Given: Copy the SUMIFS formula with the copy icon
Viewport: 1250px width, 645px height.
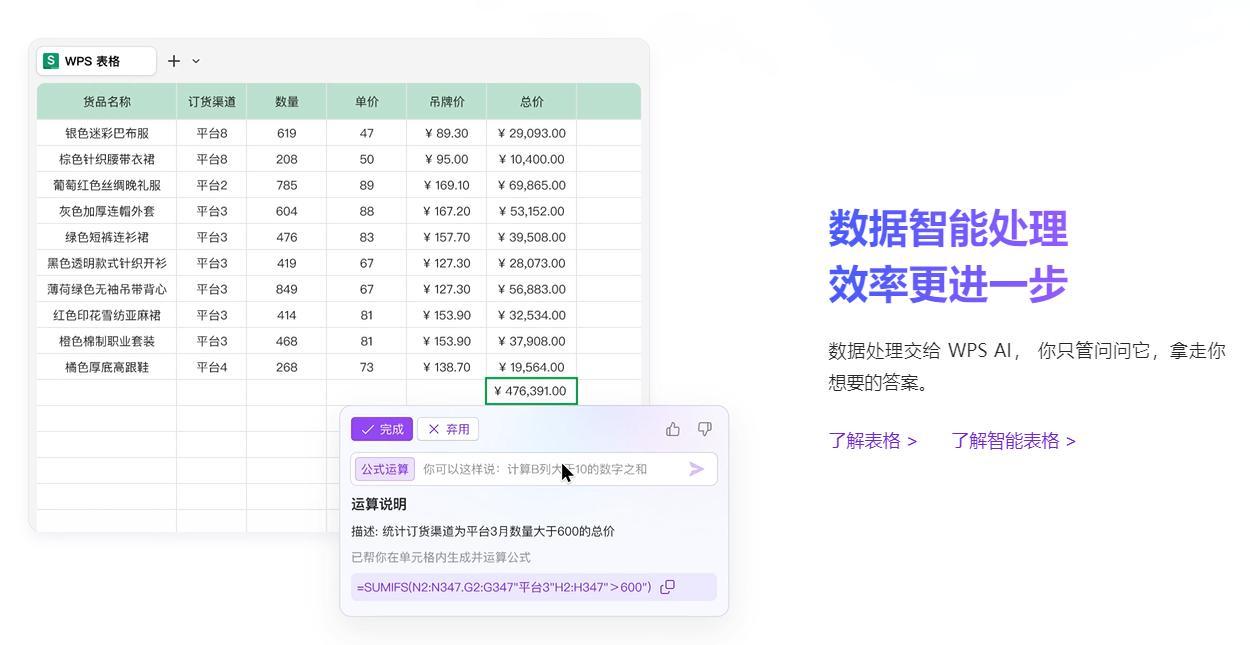Looking at the screenshot, I should coord(668,587).
